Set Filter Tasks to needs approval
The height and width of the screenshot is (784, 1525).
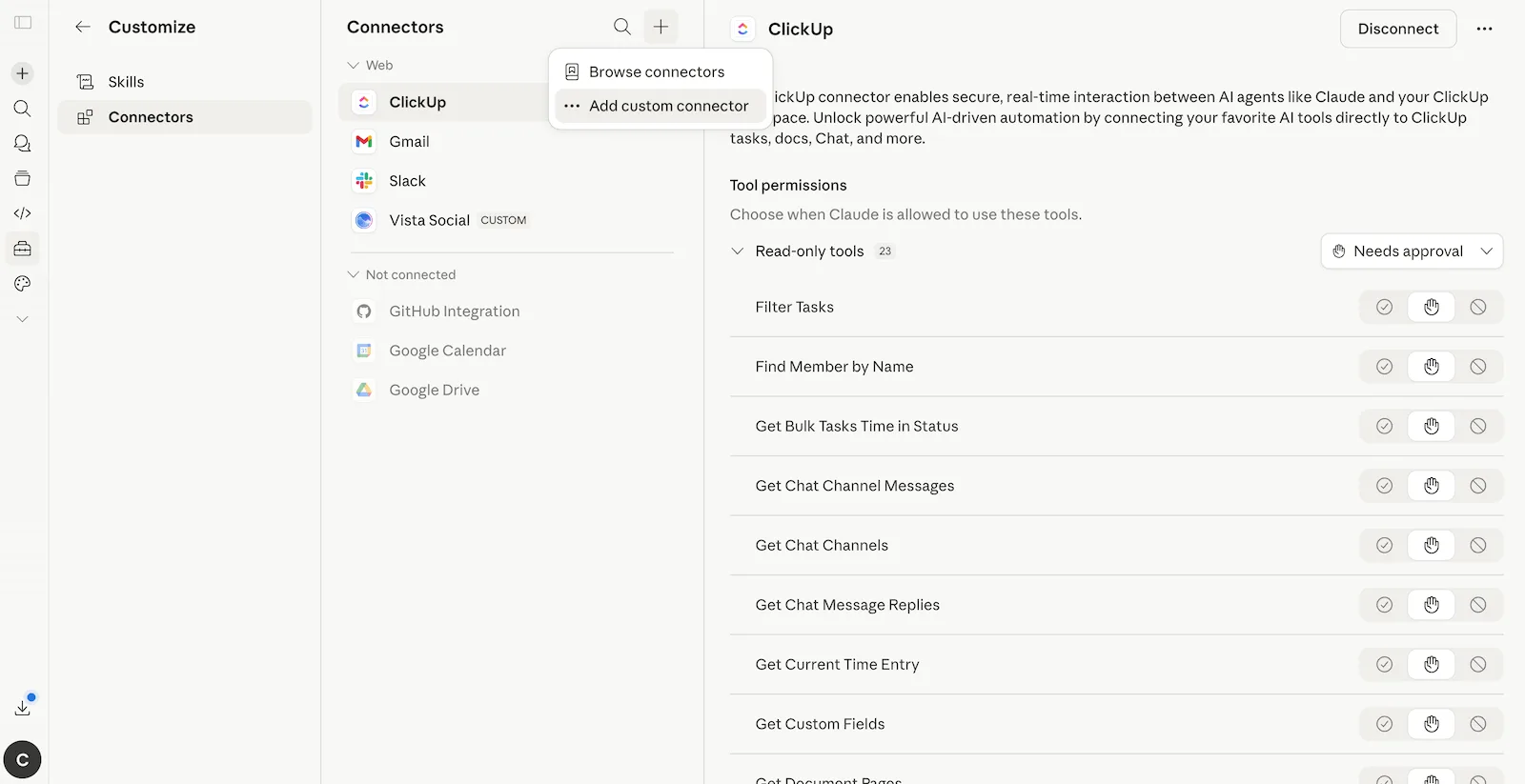[1431, 307]
